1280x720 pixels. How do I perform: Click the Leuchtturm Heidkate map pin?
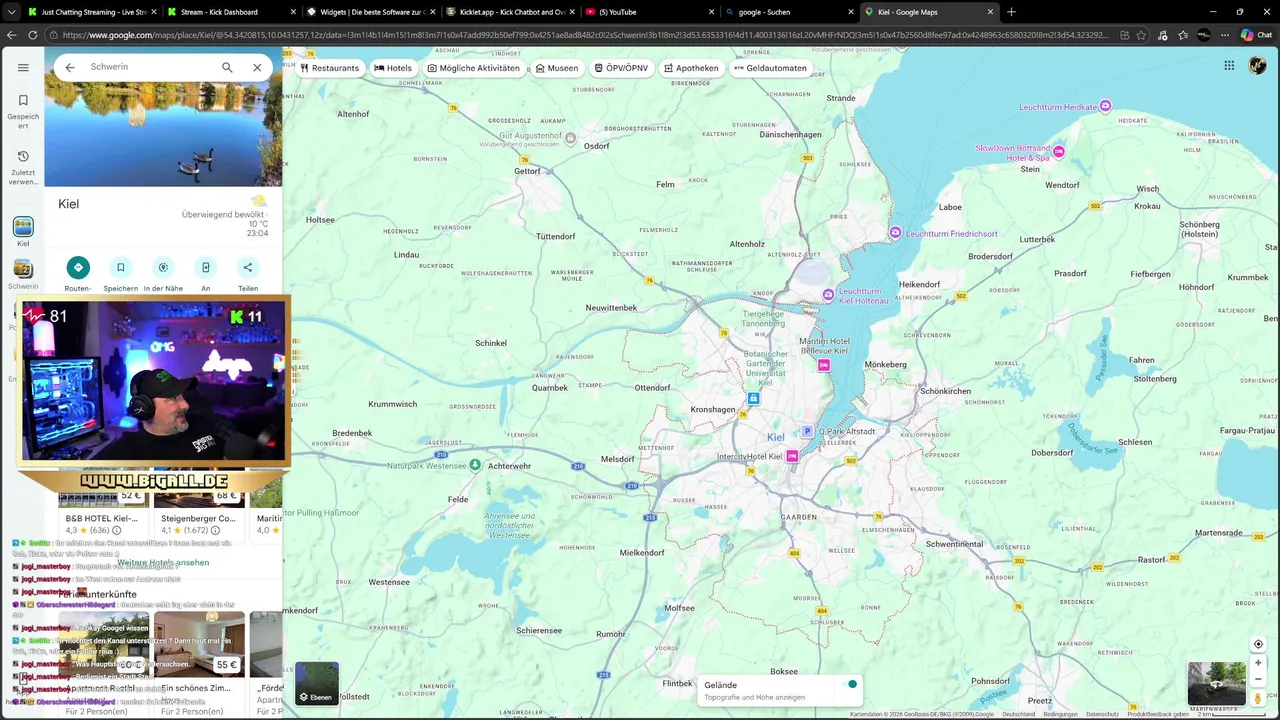(1105, 106)
